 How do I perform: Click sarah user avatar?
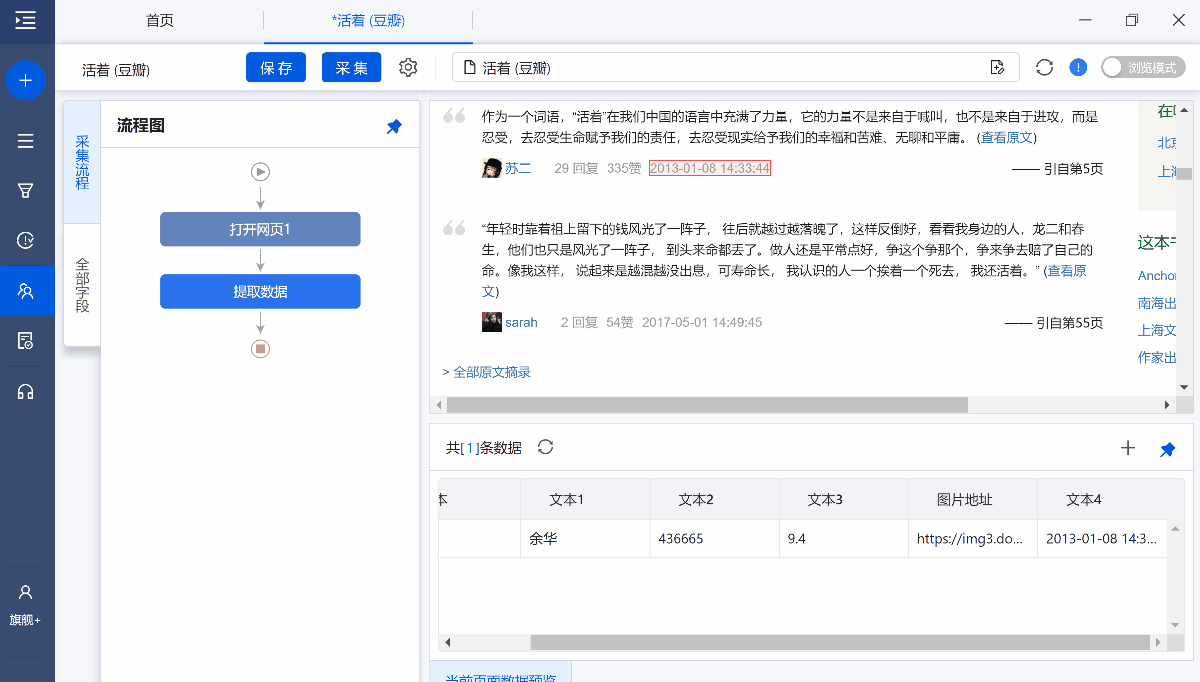tap(491, 322)
